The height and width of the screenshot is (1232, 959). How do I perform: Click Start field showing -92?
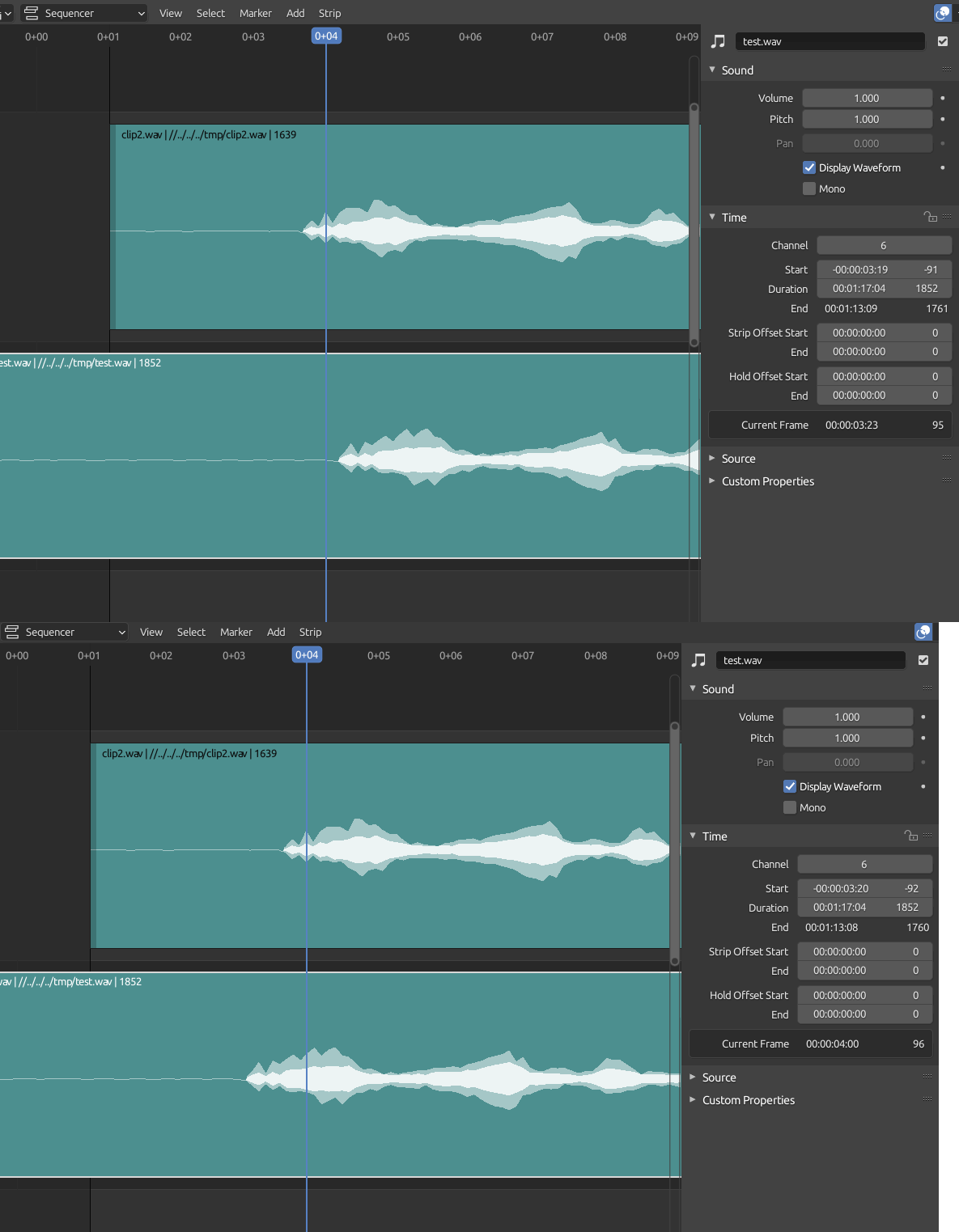864,888
